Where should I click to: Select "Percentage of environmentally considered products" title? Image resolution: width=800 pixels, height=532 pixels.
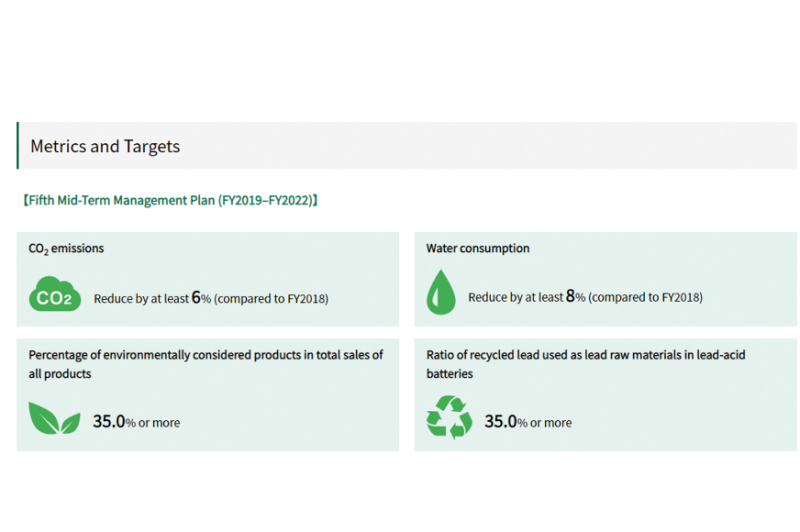click(205, 355)
